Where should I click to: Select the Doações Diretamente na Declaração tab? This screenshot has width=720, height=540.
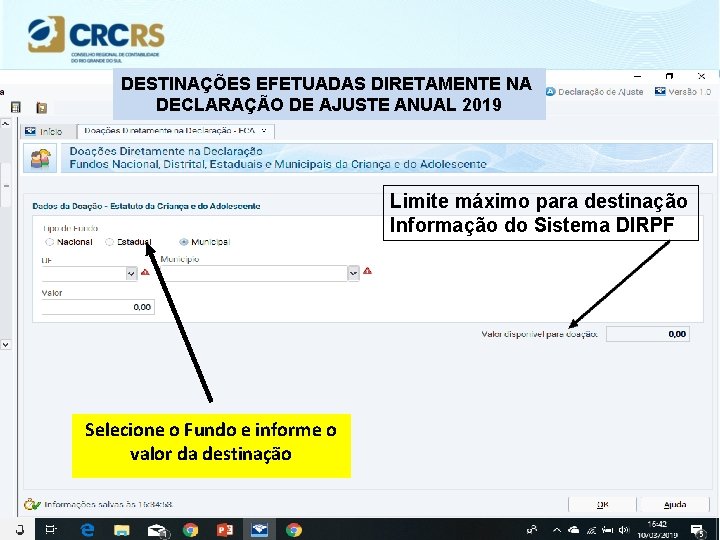pos(175,131)
